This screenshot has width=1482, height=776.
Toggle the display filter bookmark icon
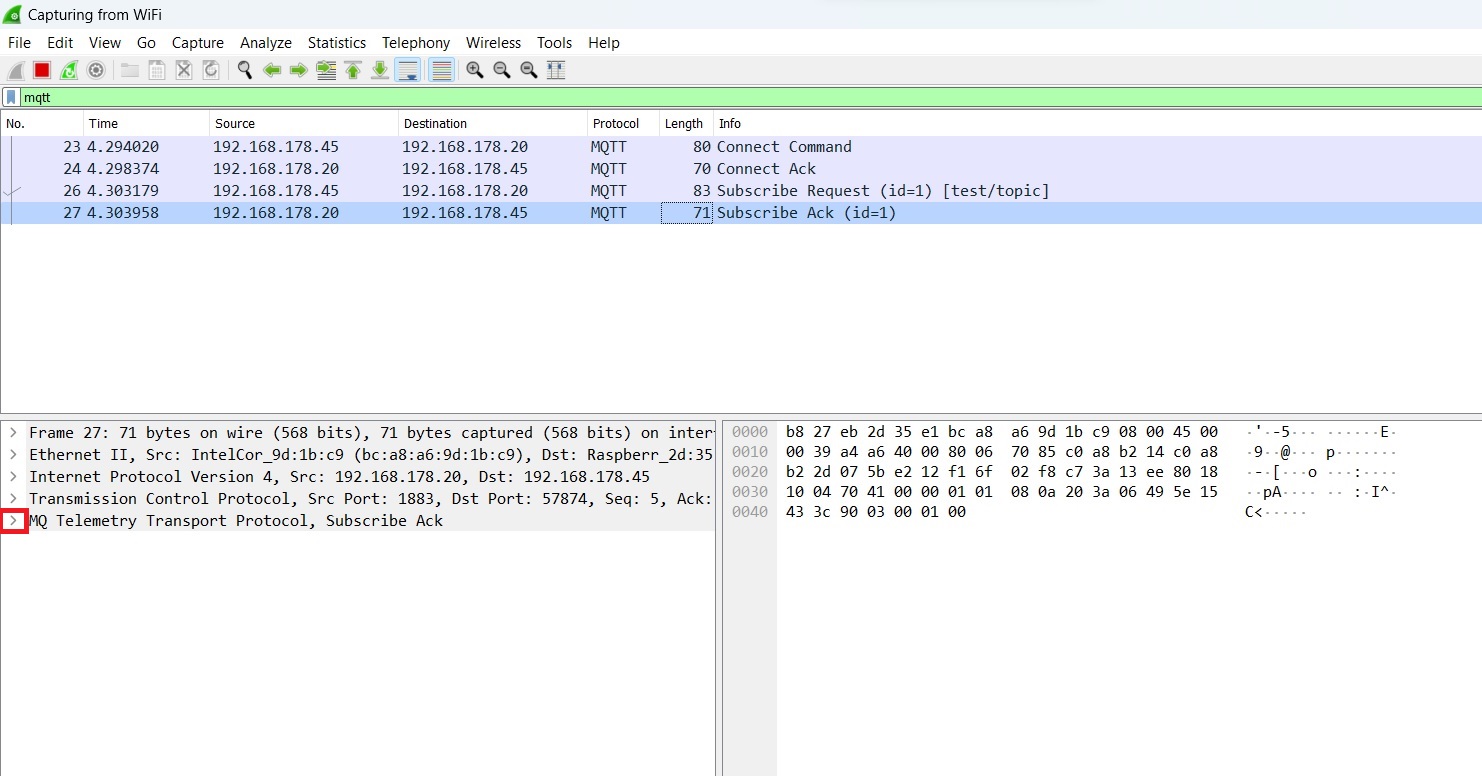pyautogui.click(x=10, y=96)
